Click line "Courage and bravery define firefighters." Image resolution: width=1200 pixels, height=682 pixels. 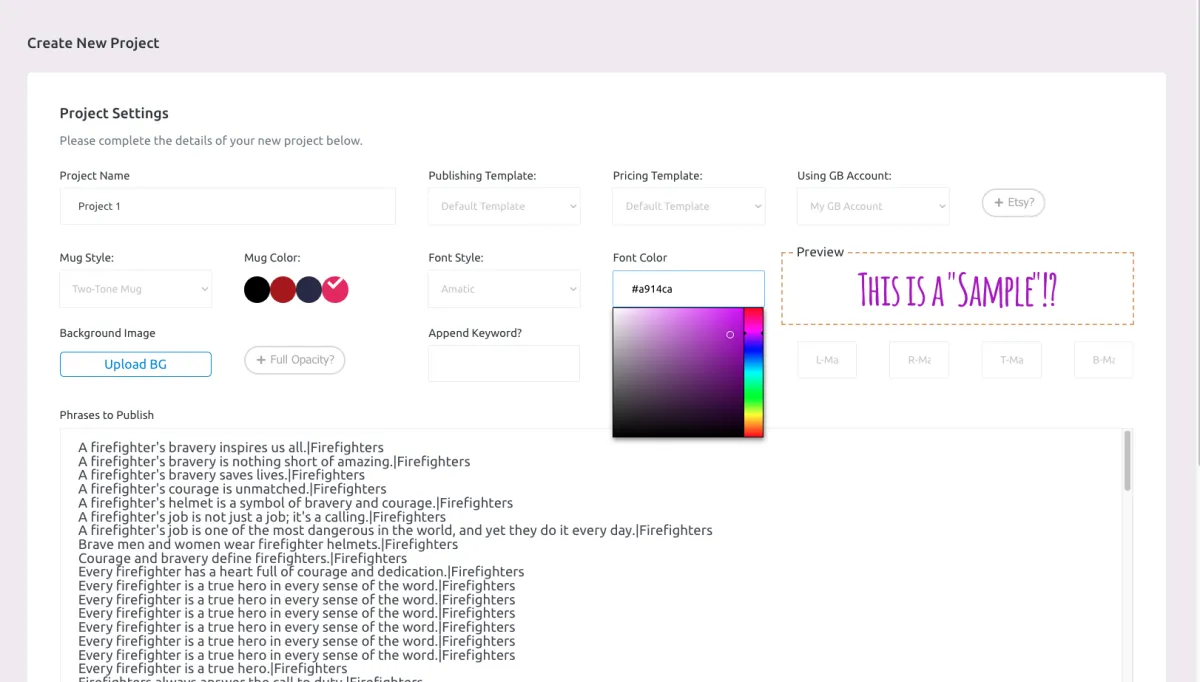242,559
